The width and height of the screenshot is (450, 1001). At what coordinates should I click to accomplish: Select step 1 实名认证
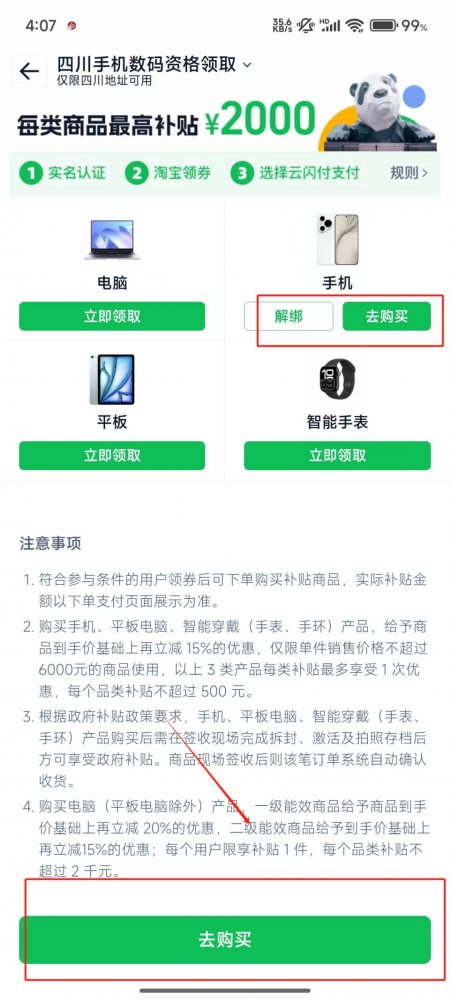[63, 173]
